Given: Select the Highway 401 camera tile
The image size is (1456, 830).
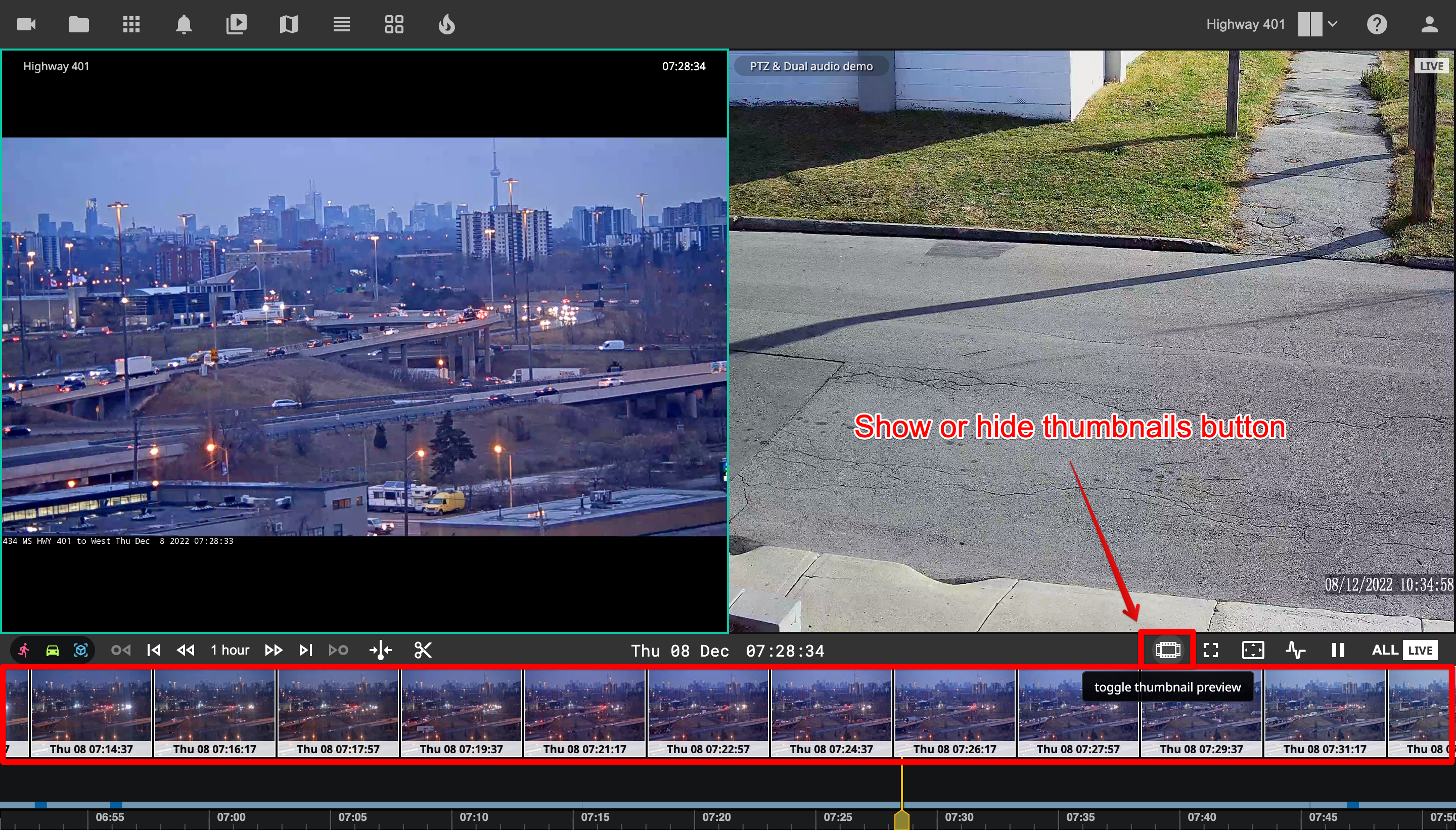Looking at the screenshot, I should click(365, 341).
